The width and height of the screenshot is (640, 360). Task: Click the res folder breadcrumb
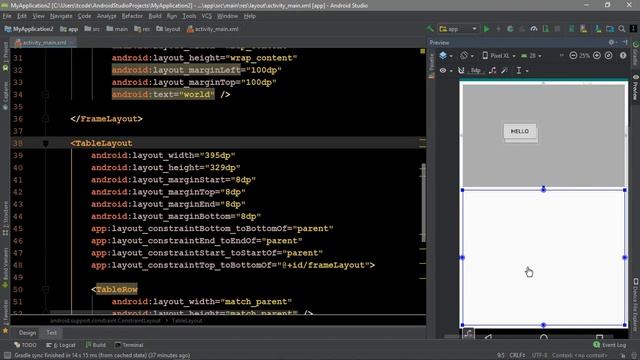[142, 29]
